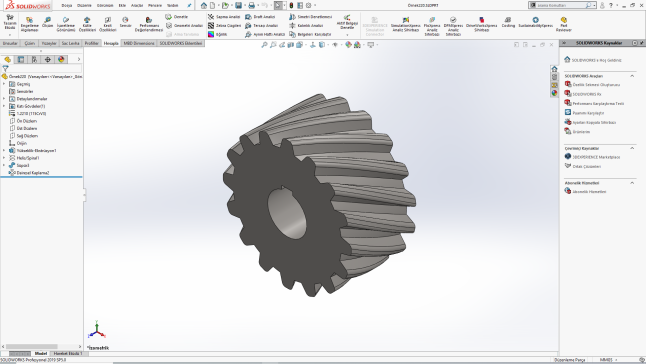Expand the Geçmiş tree node
646x364 pixels.
click(4, 84)
